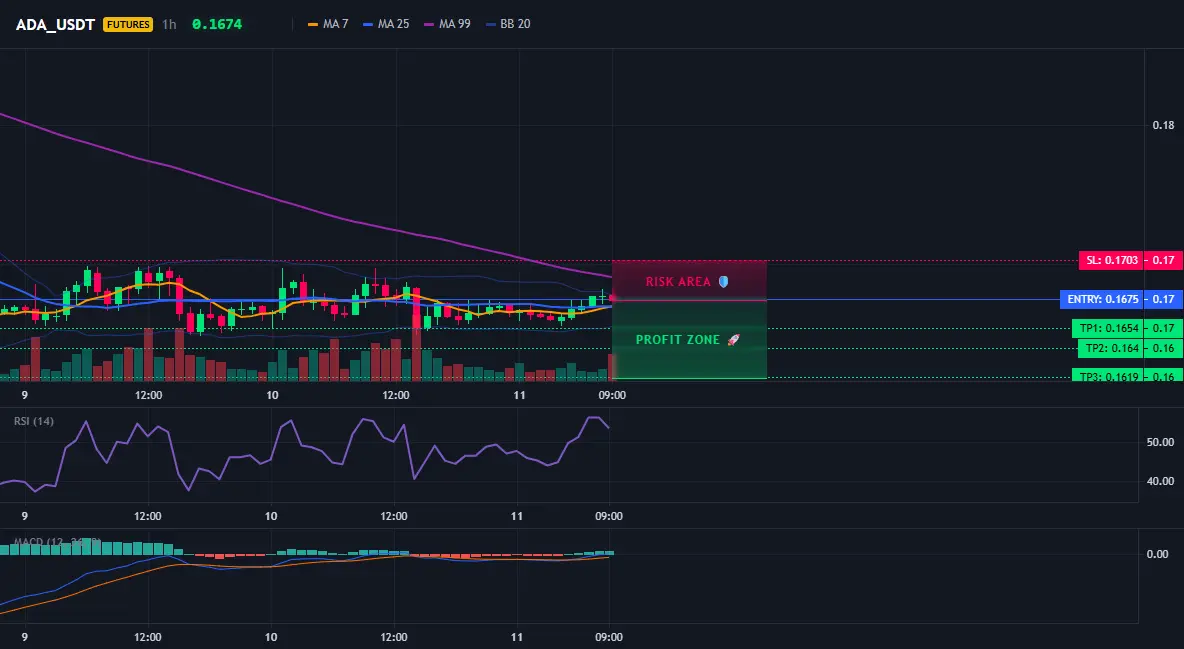1184x649 pixels.
Task: Click the 0.00 MACD axis value
Action: coord(1158,554)
